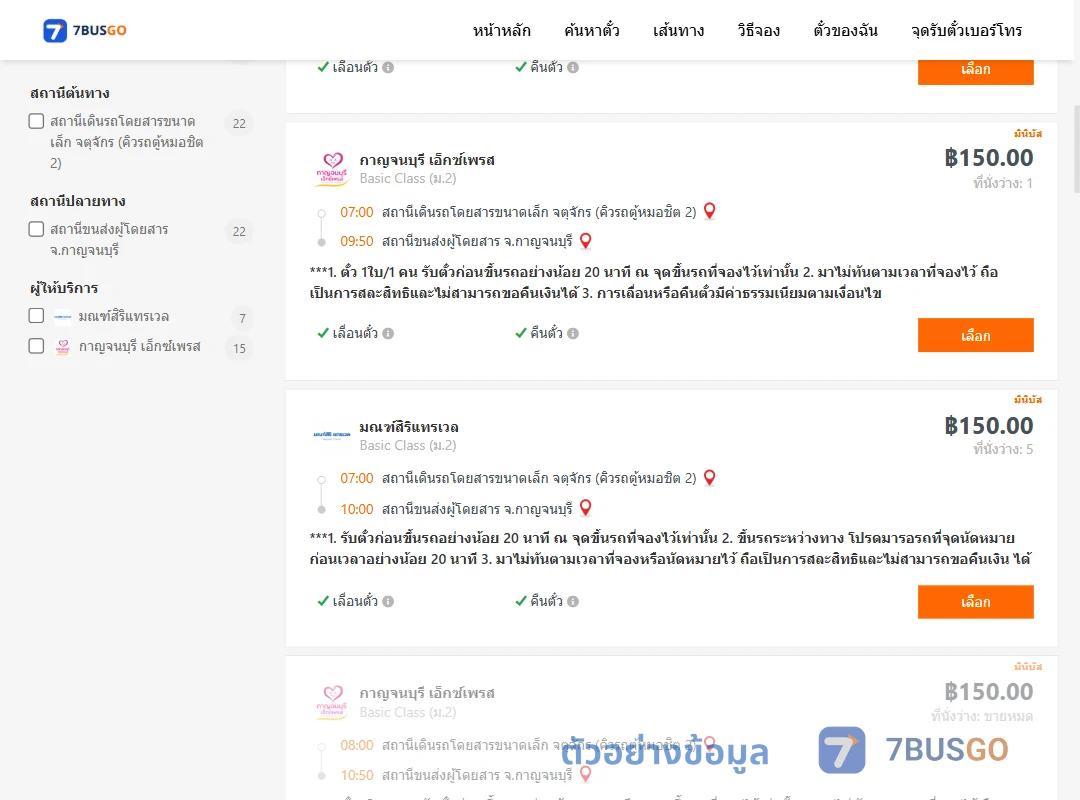
Task: Click the สถานีปลายทาง filter heading
Action: click(78, 201)
